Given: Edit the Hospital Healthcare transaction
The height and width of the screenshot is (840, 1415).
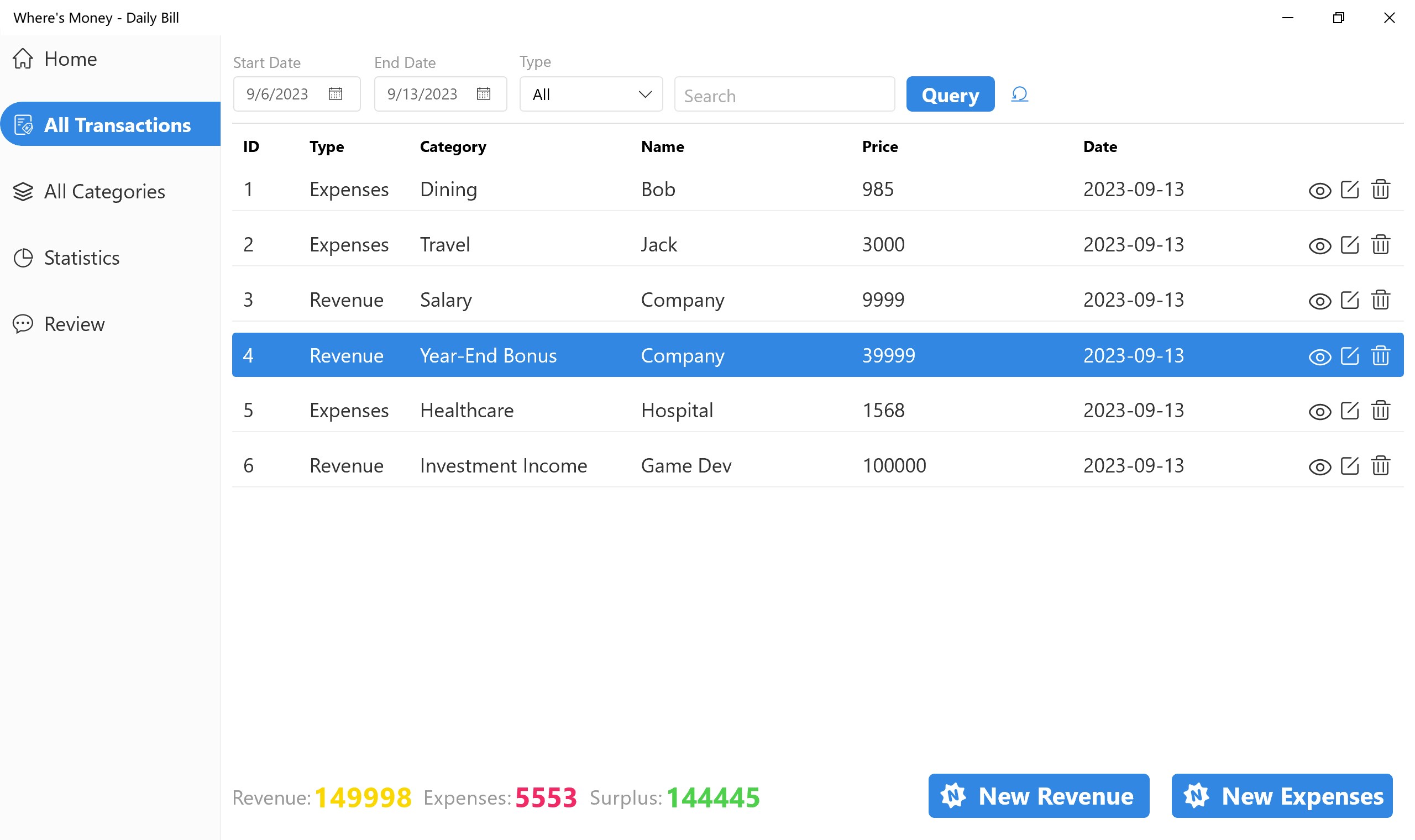Looking at the screenshot, I should (1349, 411).
